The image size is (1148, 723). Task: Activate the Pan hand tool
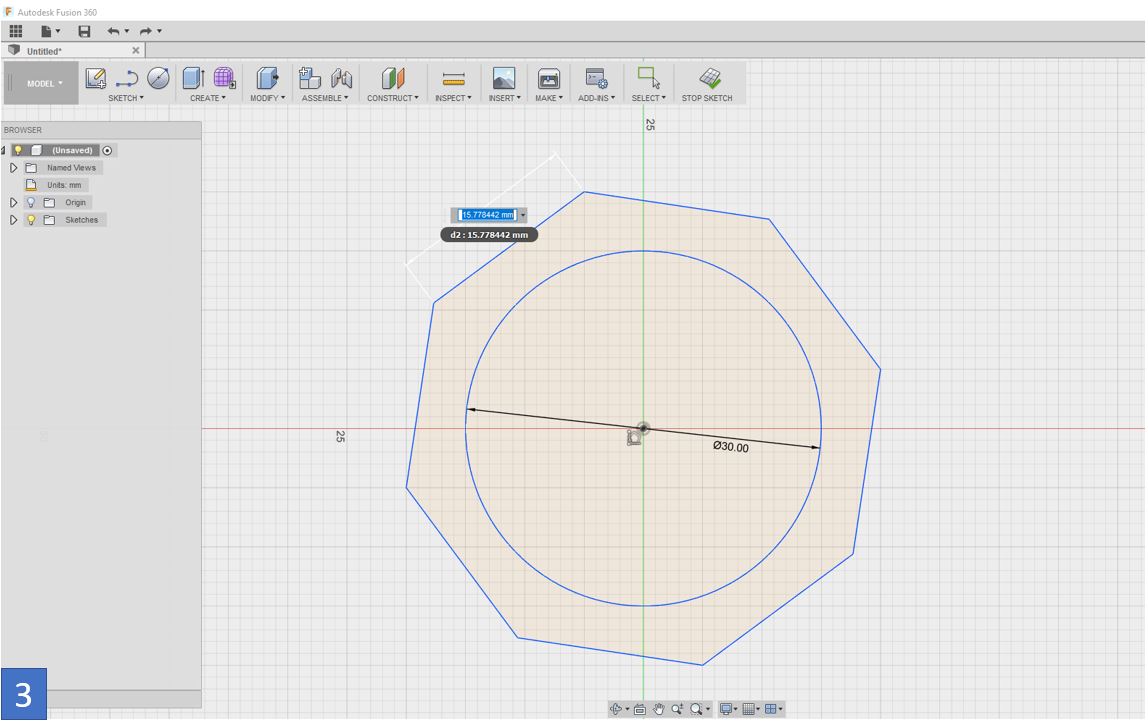[x=659, y=708]
